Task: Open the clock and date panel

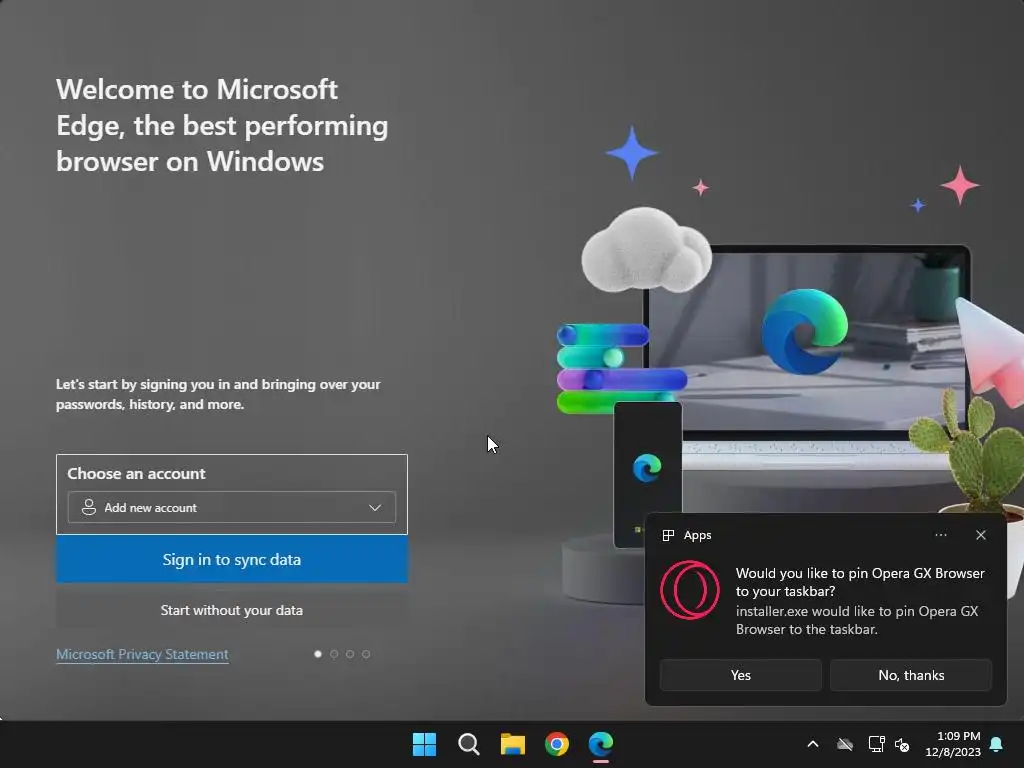Action: tap(953, 744)
